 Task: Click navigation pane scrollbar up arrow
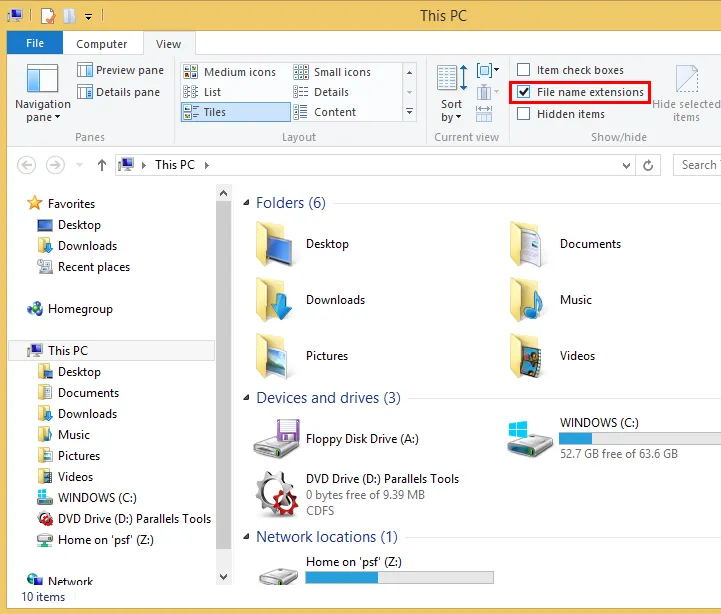[x=223, y=193]
